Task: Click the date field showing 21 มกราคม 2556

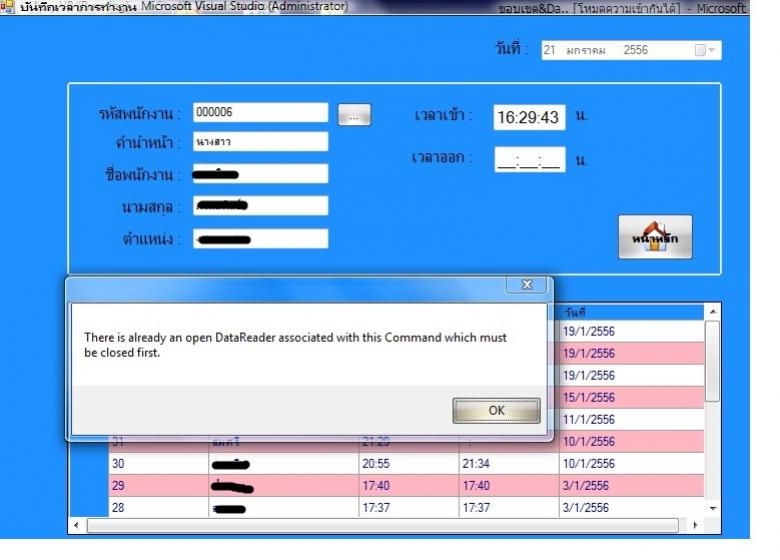Action: [631, 50]
